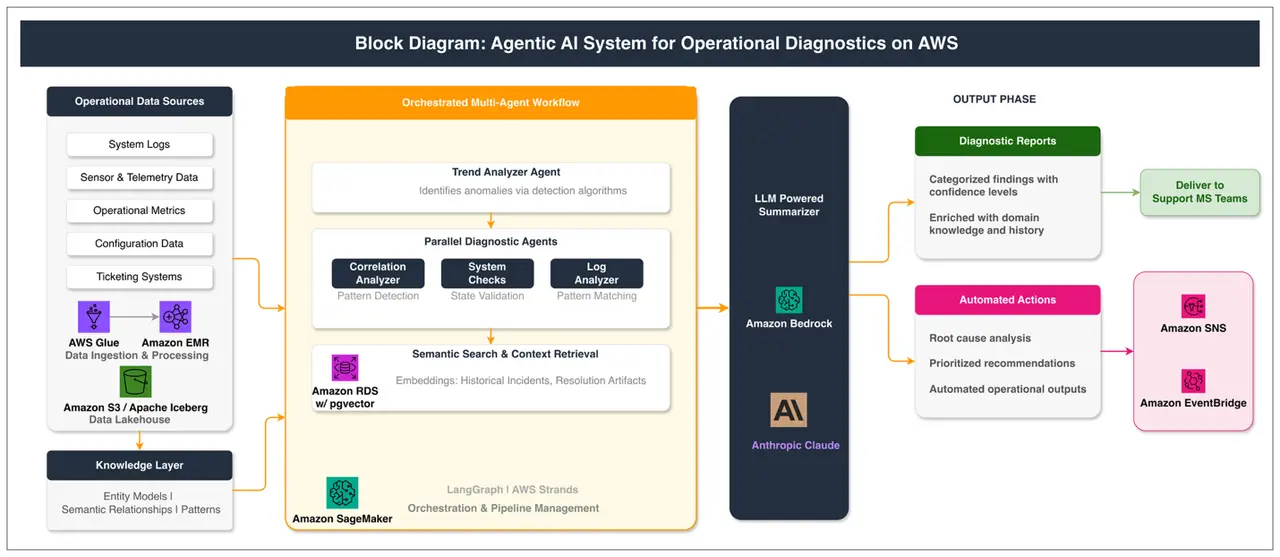Click the Parallel Diagnostic Agents title

tap(491, 242)
